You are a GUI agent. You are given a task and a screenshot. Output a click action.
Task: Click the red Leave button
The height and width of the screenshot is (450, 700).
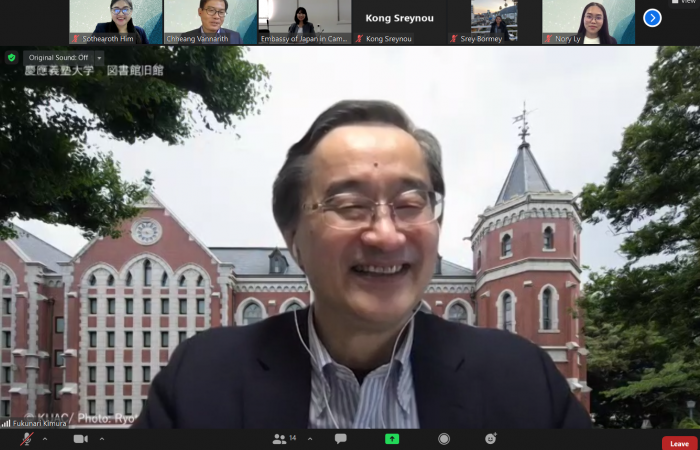[679, 443]
